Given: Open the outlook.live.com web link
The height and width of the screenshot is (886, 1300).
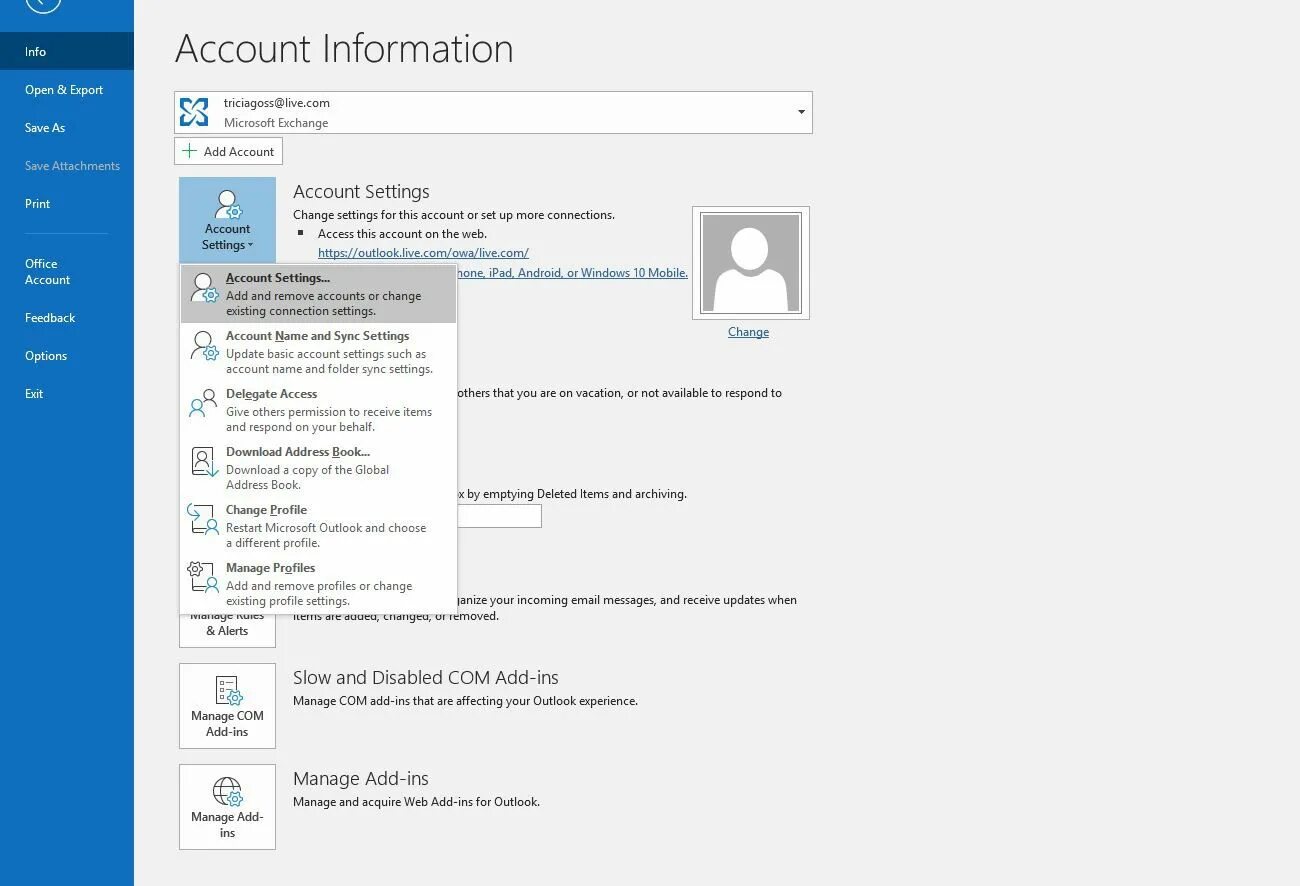Looking at the screenshot, I should tap(423, 253).
